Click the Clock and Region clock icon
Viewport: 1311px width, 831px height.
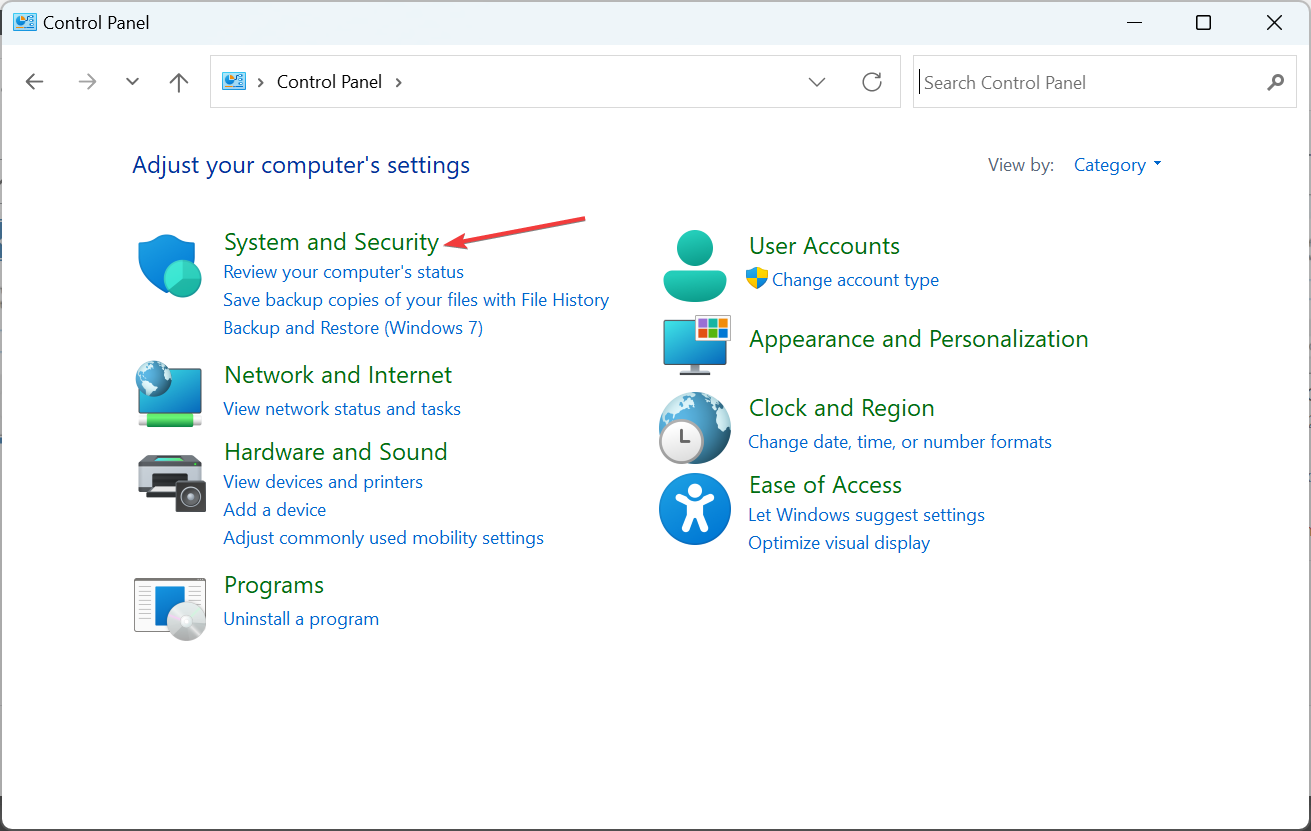pos(694,428)
